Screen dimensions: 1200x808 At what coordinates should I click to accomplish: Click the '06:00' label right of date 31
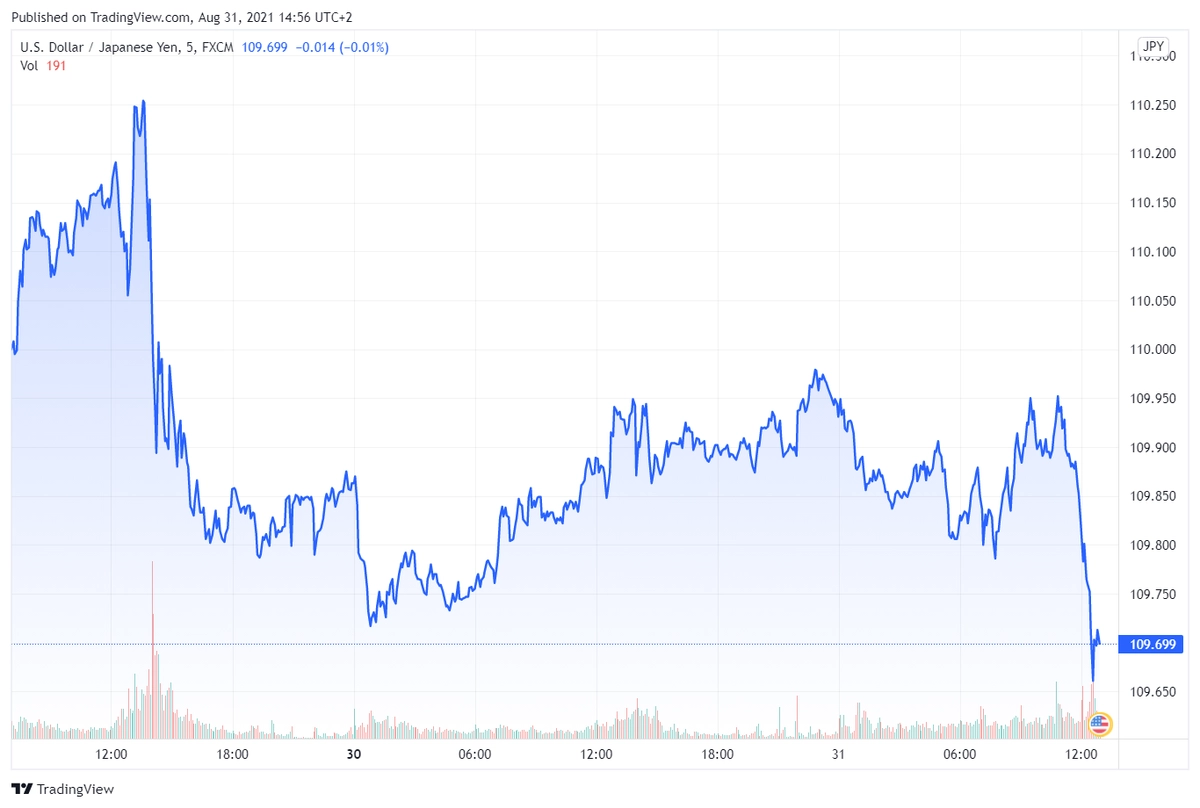tap(959, 755)
